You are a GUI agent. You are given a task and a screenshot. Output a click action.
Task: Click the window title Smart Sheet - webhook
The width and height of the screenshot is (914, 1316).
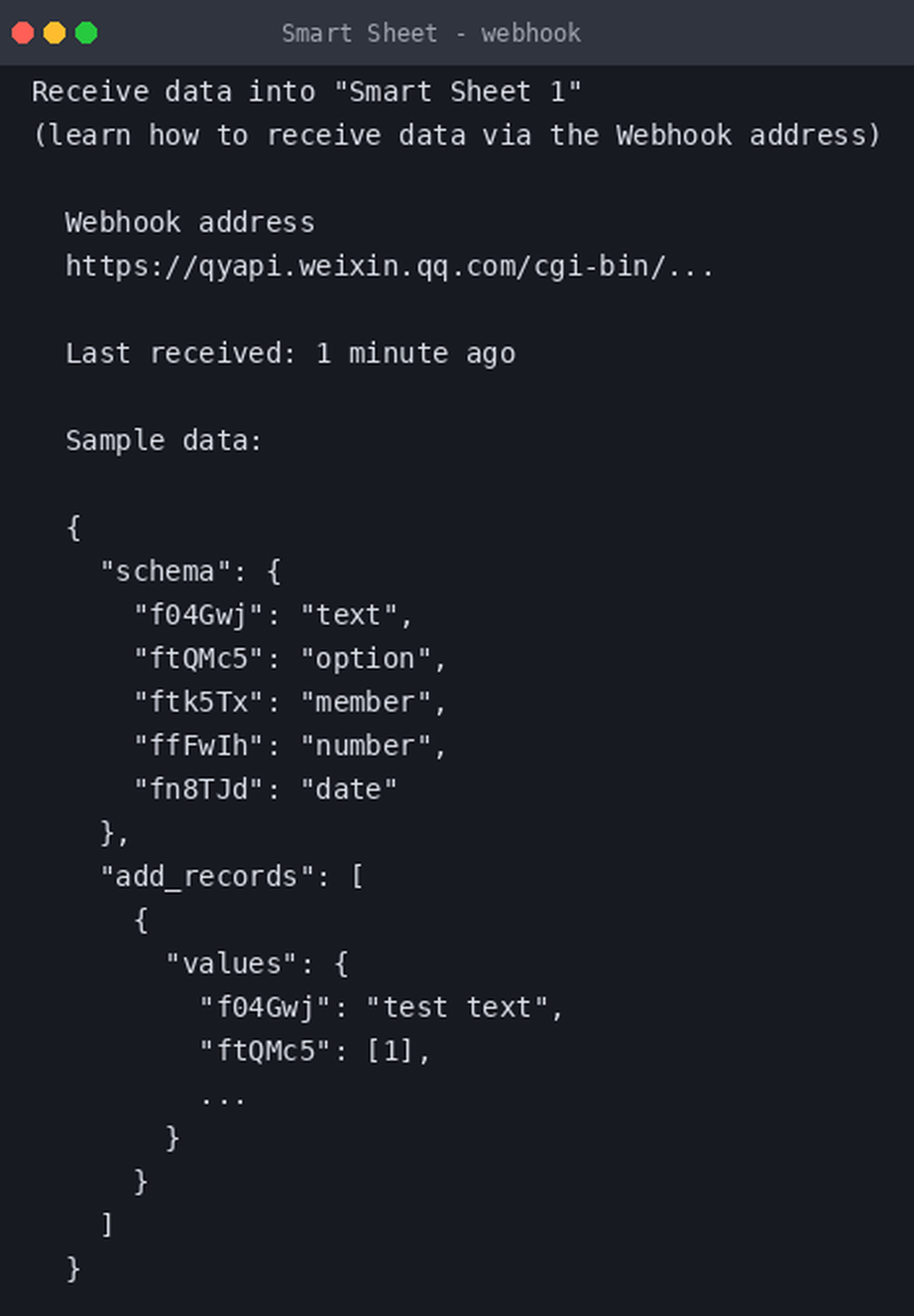(x=431, y=33)
